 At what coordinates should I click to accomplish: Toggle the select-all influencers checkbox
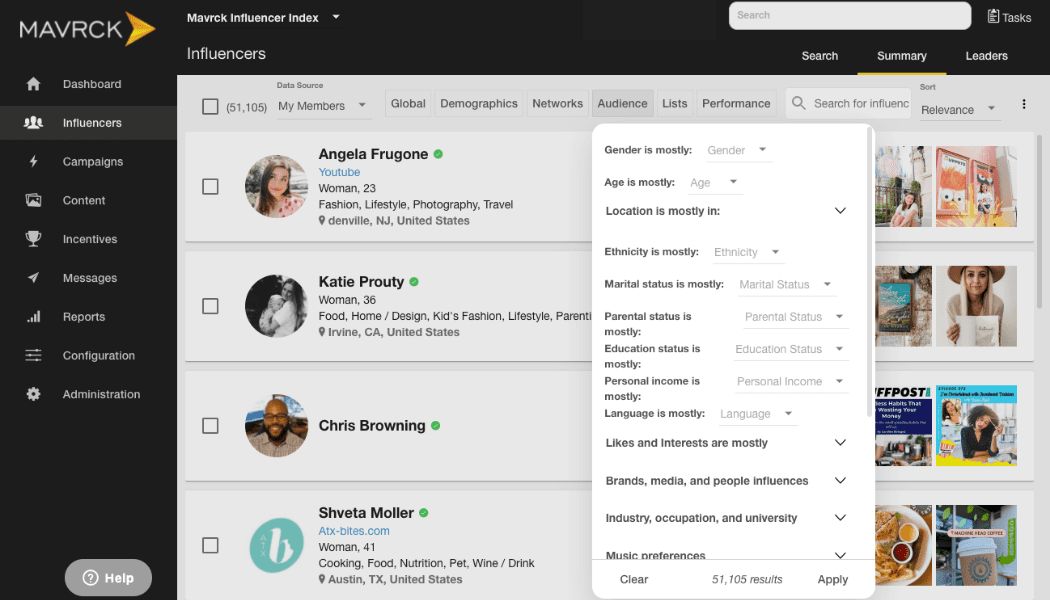click(210, 106)
